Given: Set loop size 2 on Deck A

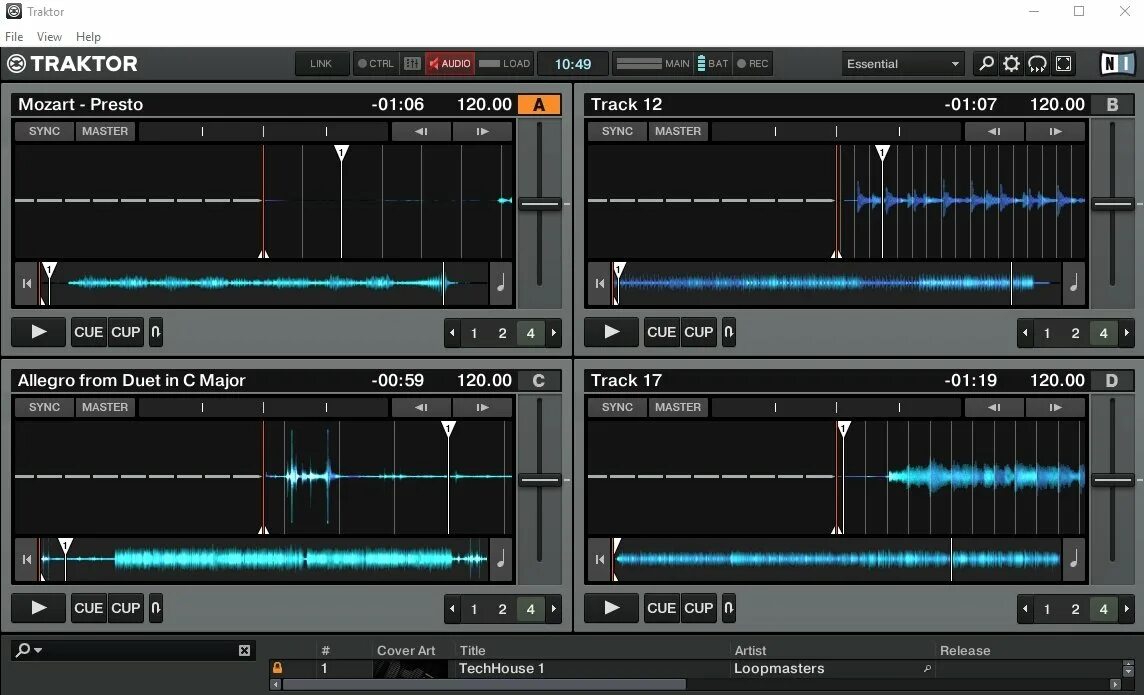Looking at the screenshot, I should click(502, 333).
